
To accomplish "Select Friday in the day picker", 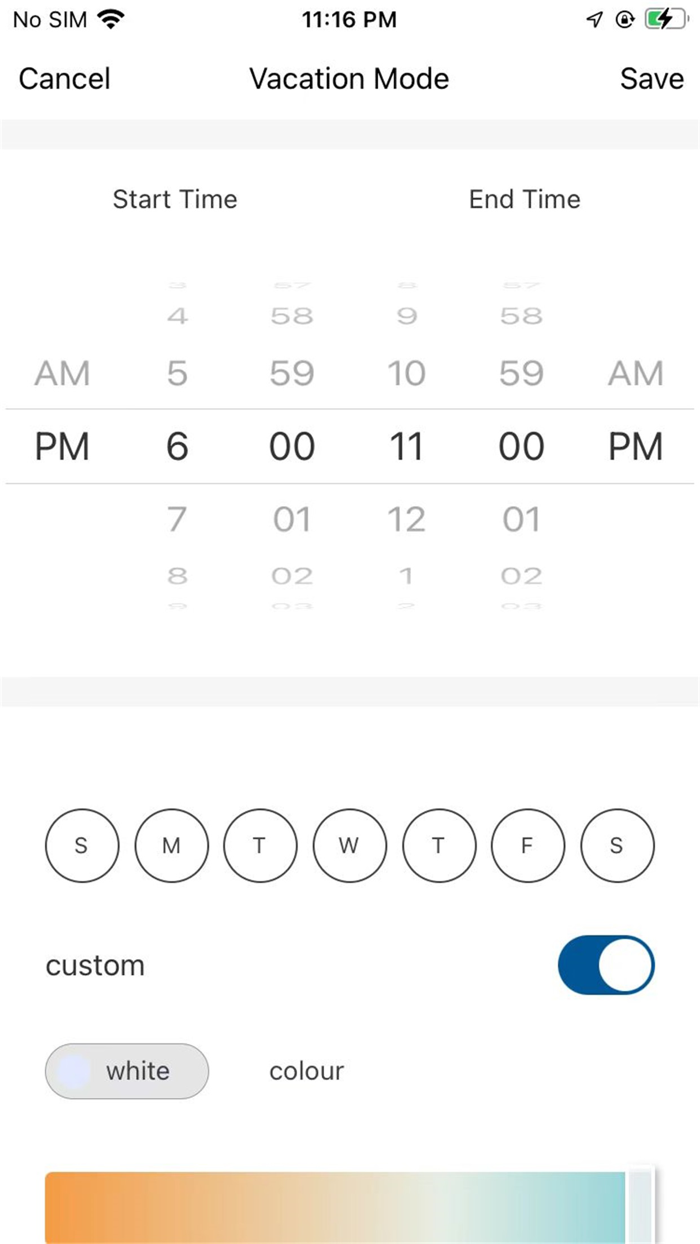I will [527, 845].
